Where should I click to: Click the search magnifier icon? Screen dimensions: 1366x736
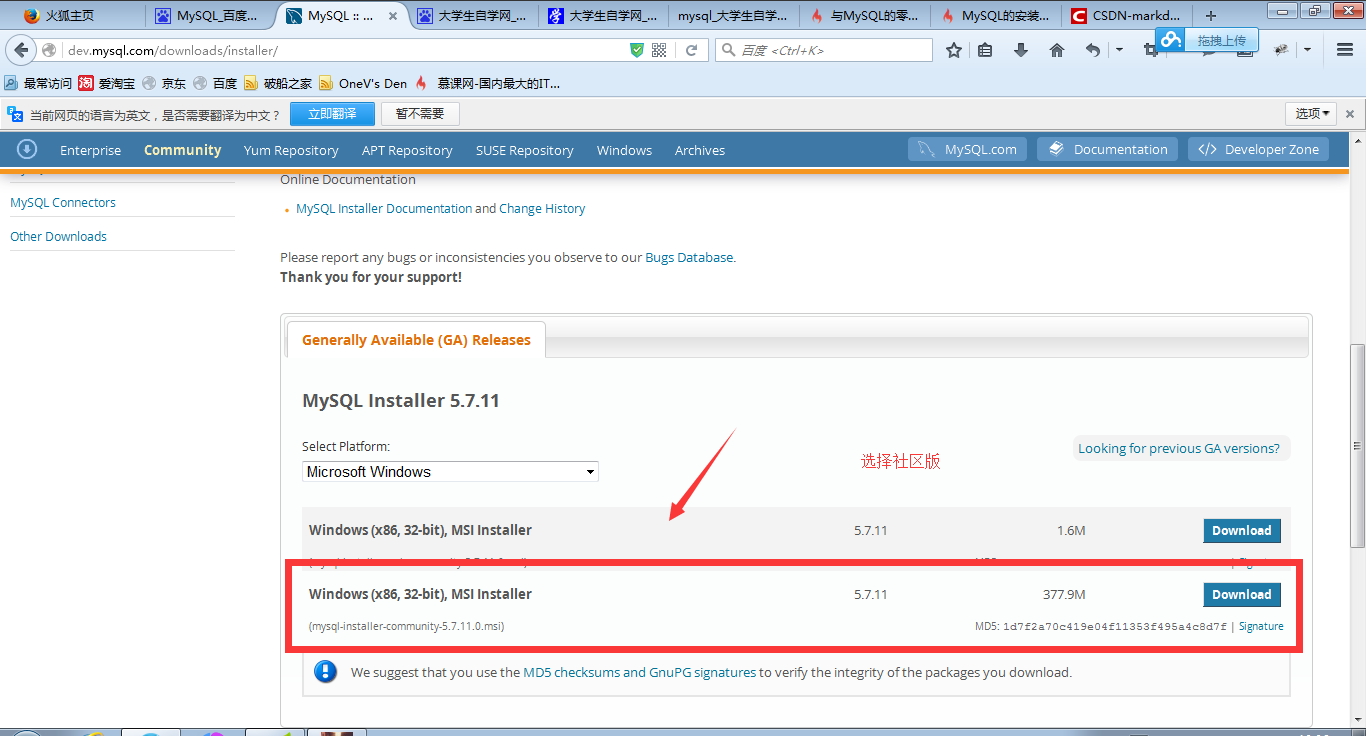(727, 50)
